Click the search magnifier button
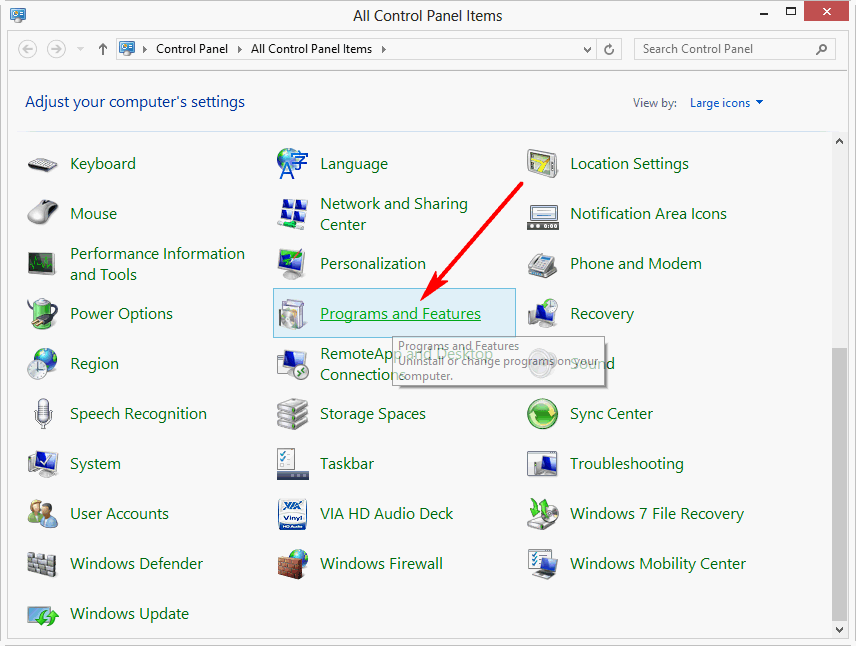856x646 pixels. point(821,49)
